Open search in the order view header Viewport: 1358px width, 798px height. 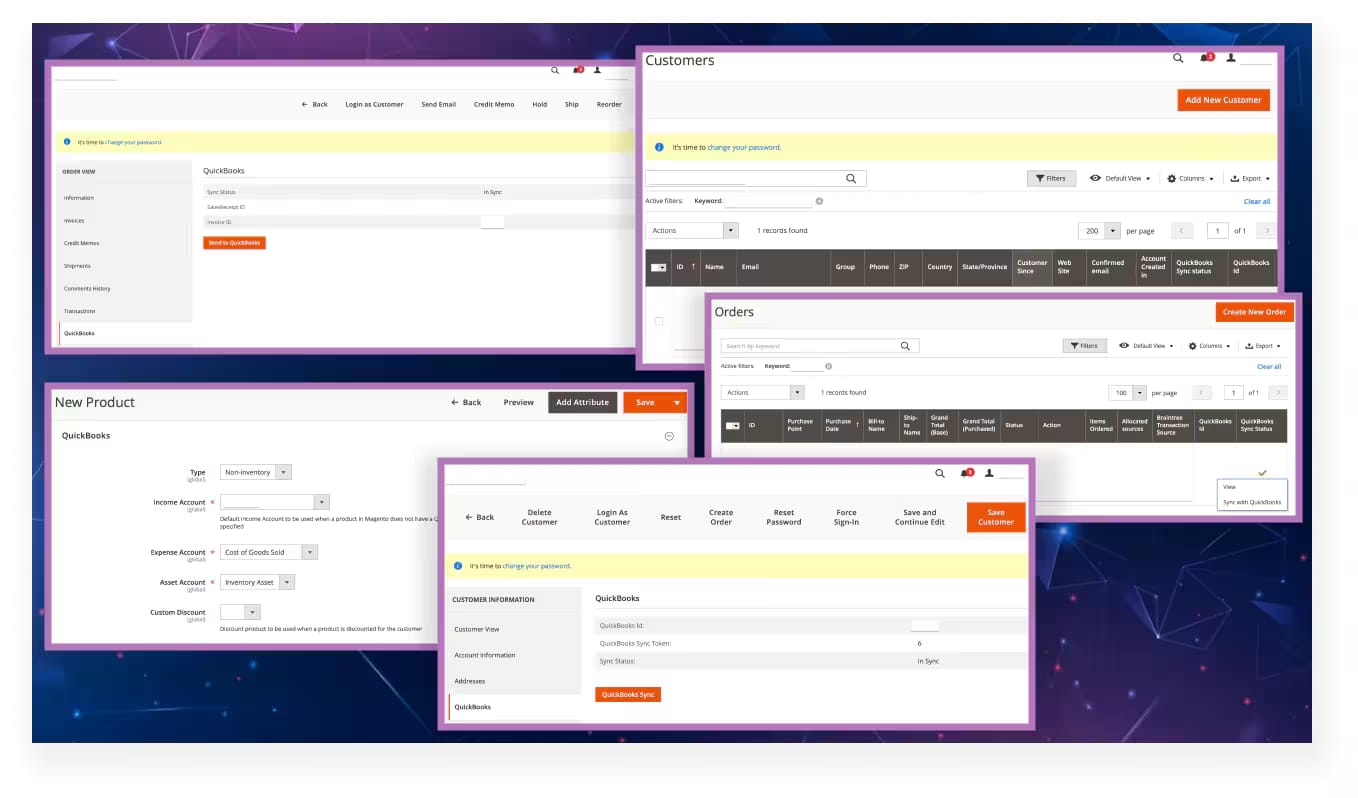[555, 71]
